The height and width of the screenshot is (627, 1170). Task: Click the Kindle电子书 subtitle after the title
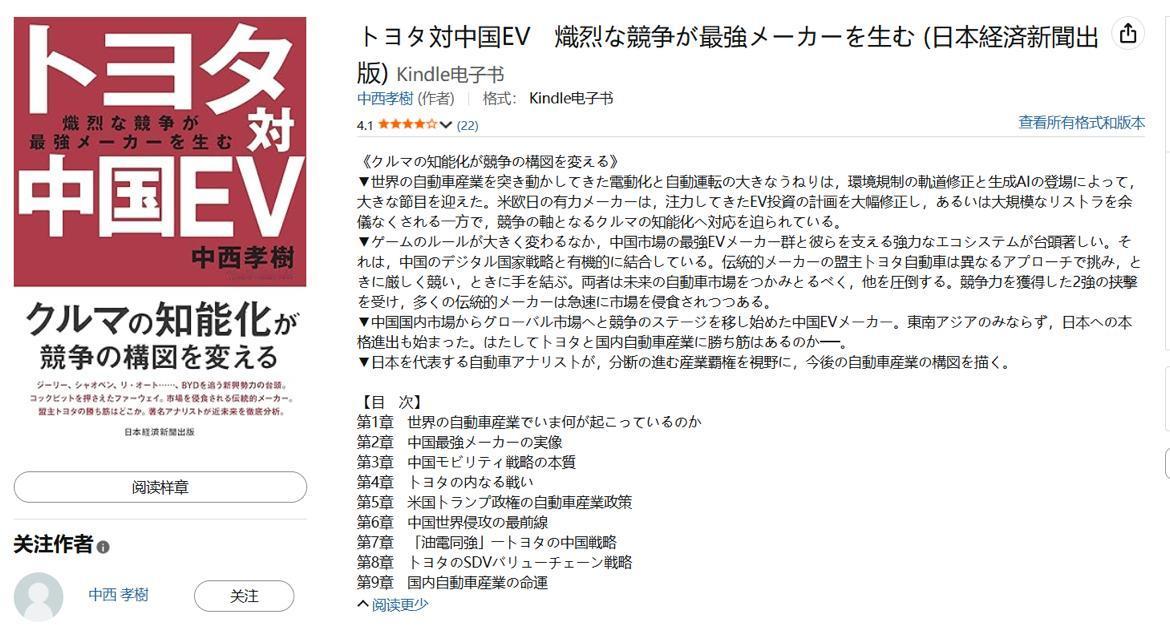click(450, 75)
